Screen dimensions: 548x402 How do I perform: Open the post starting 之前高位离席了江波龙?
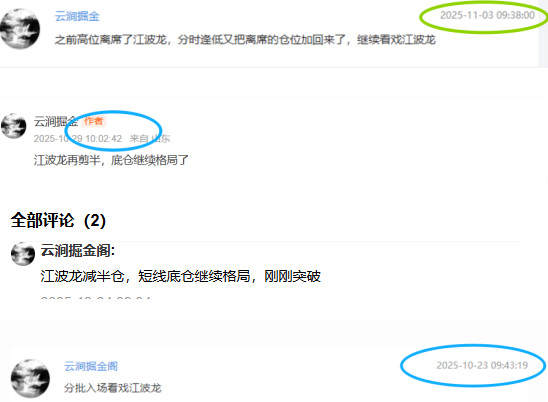(x=245, y=40)
